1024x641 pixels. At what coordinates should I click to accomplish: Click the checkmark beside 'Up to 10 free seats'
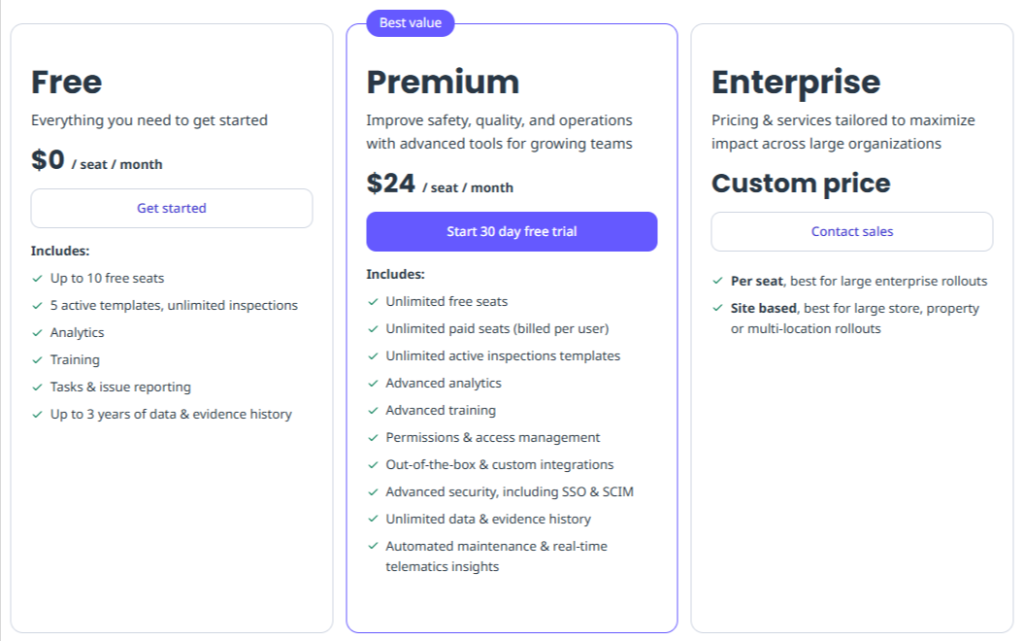coord(36,278)
